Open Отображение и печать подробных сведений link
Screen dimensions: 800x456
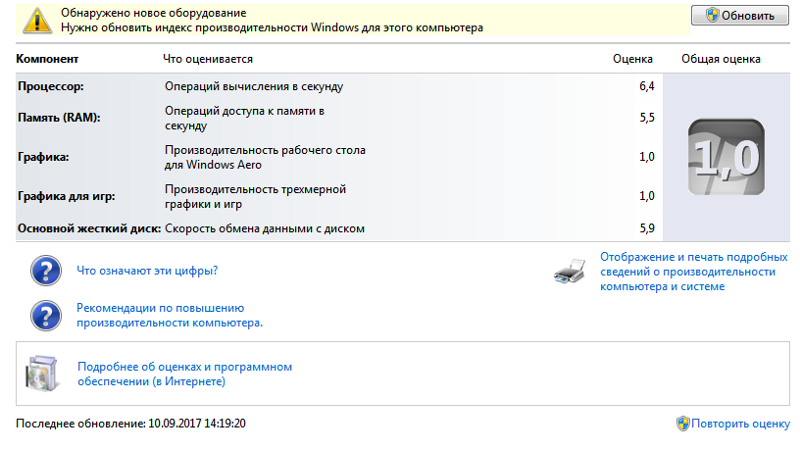(x=693, y=271)
